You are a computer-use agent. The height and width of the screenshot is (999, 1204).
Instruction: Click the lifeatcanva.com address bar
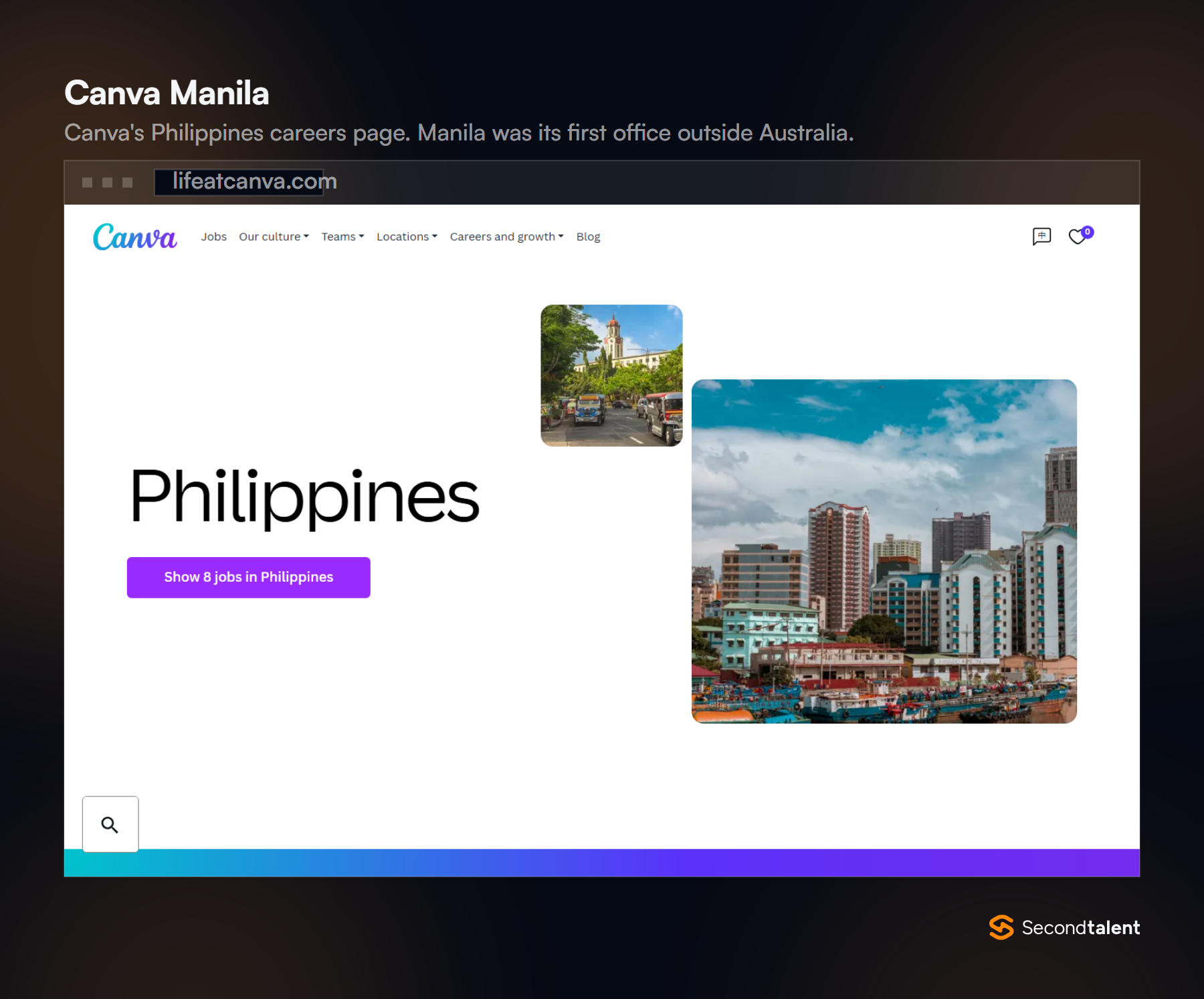point(239,182)
